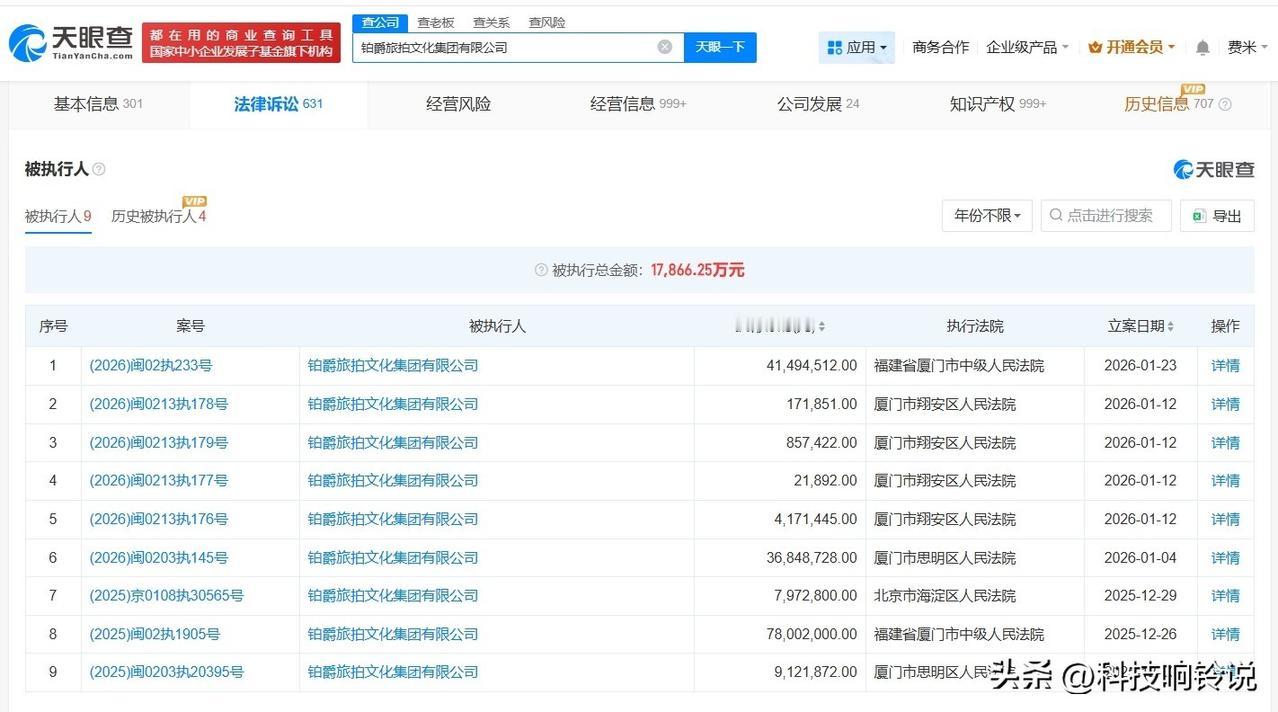Toggle sorting on the amount column
1278x712 pixels.
[x=823, y=326]
